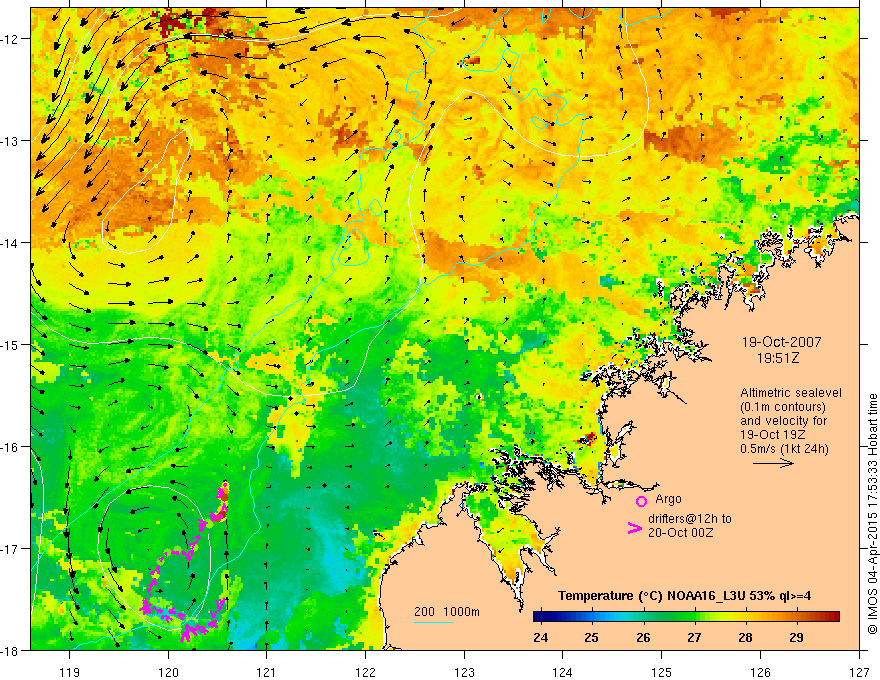Click the cyan bathymetry legend line
The height and width of the screenshot is (680, 880).
click(434, 622)
